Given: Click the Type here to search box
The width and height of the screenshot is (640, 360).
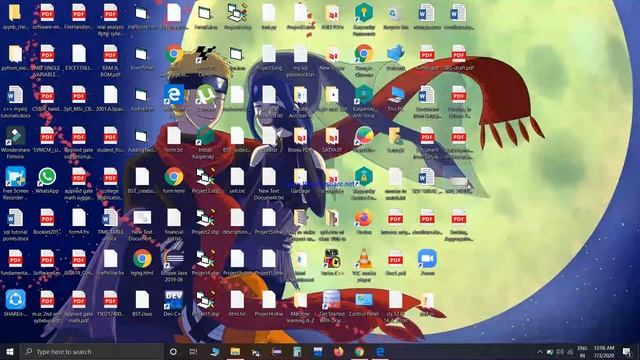Looking at the screenshot, I should [92, 351].
